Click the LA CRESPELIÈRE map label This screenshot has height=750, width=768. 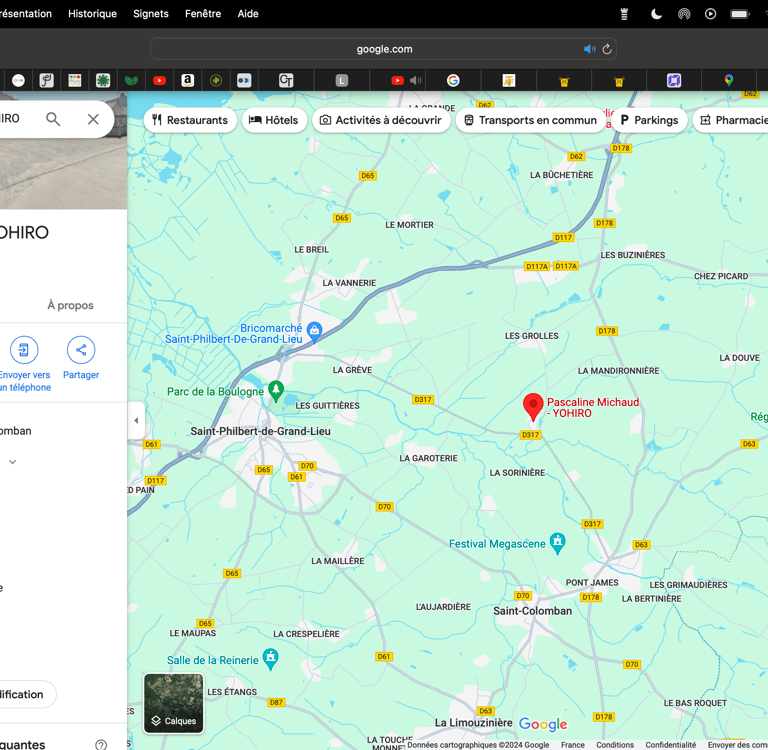pyautogui.click(x=306, y=634)
